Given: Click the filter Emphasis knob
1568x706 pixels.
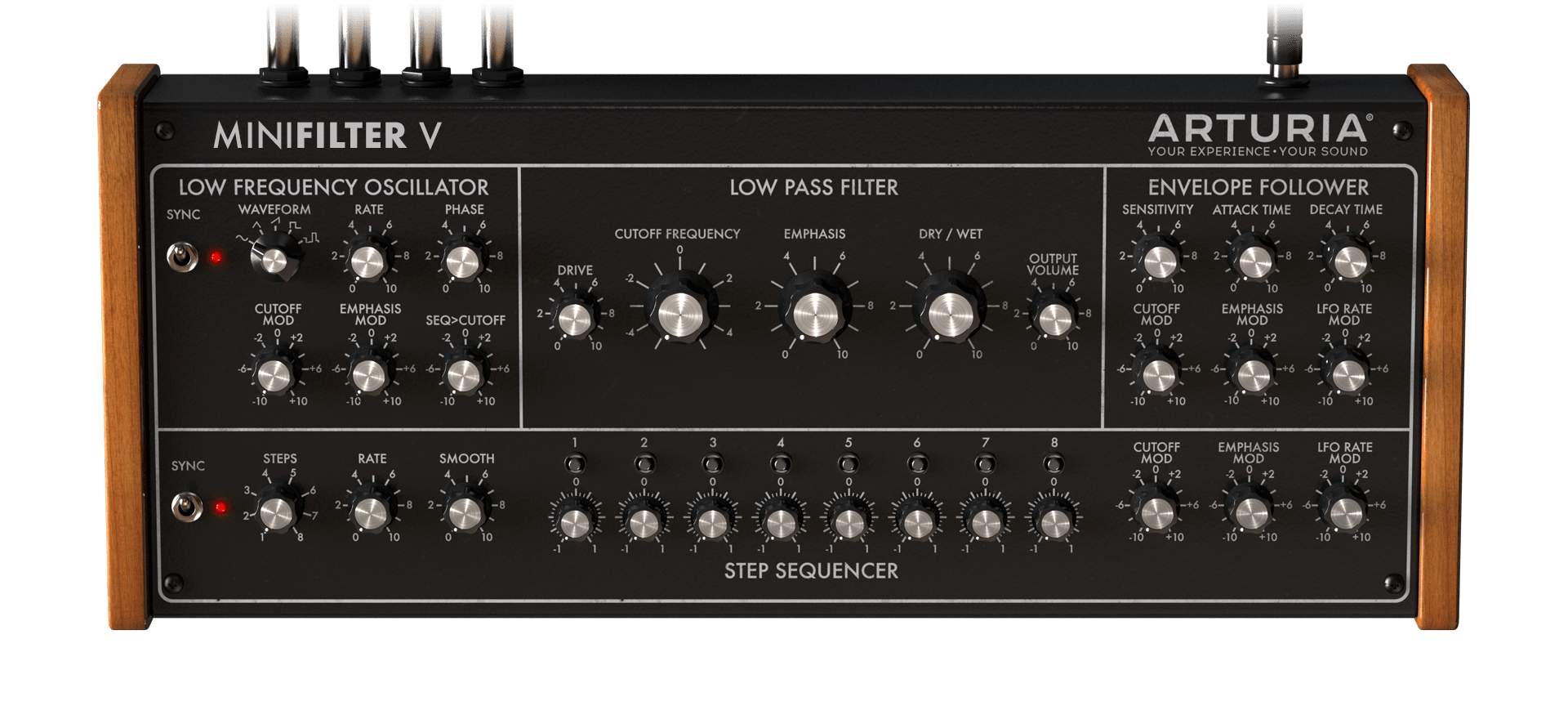Looking at the screenshot, I should 814,309.
